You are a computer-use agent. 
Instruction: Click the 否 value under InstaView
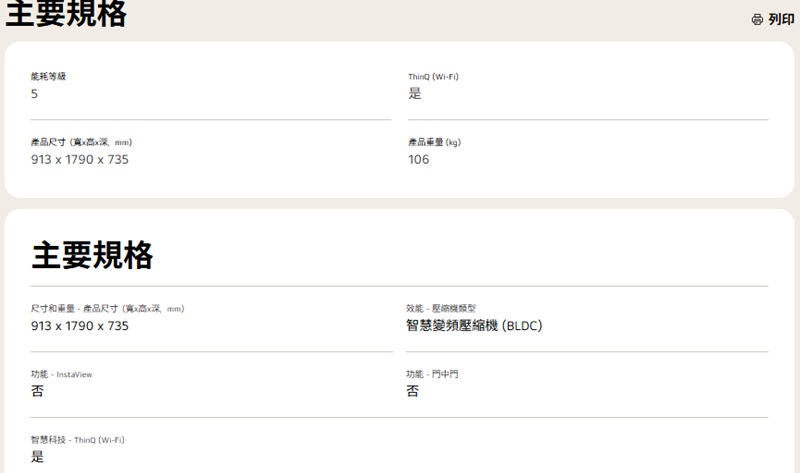point(38,391)
